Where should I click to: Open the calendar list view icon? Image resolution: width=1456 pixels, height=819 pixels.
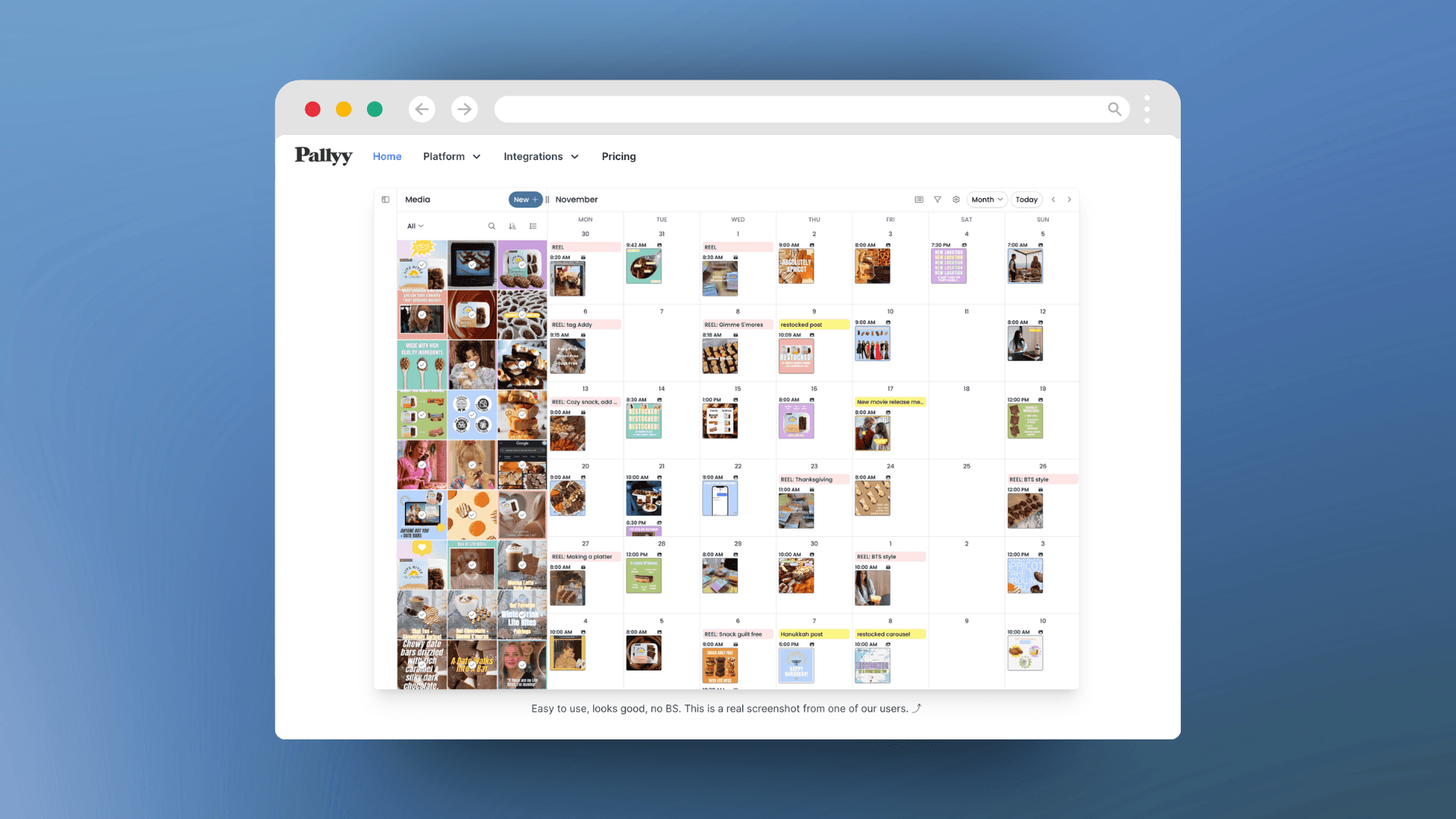918,199
